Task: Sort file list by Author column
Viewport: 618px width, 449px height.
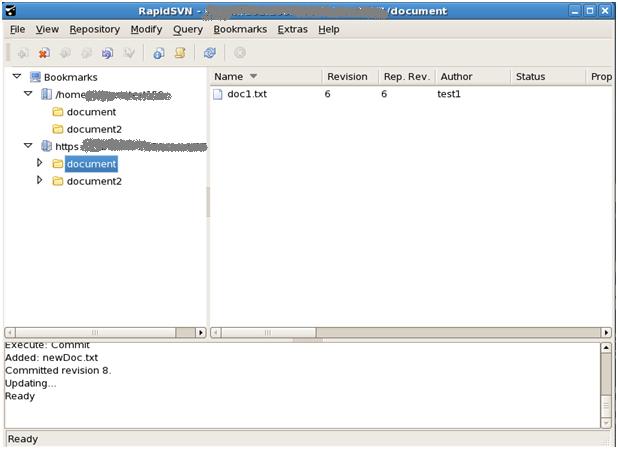Action: (x=473, y=76)
